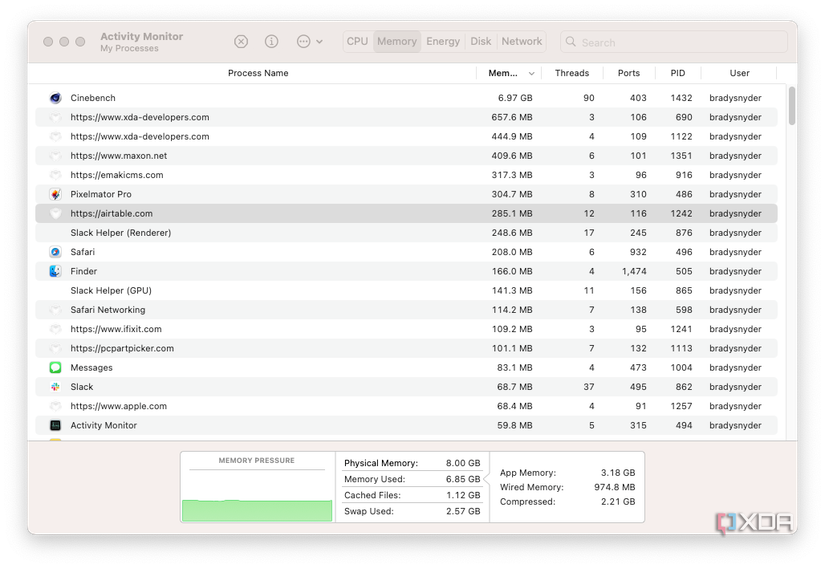
Task: Select the https://pcpartpicker.com process
Action: click(122, 349)
